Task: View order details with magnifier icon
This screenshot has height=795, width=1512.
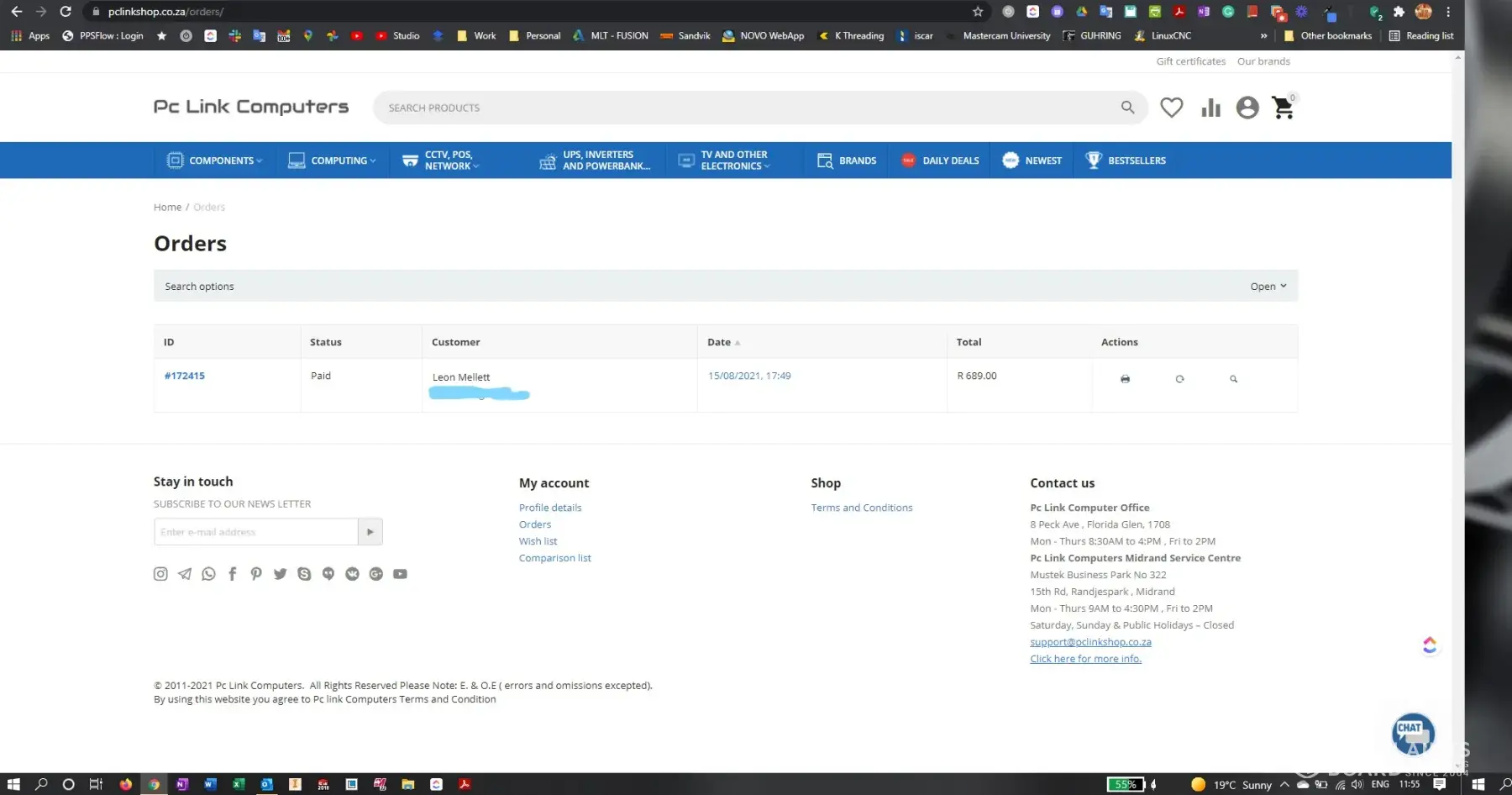Action: click(x=1233, y=379)
